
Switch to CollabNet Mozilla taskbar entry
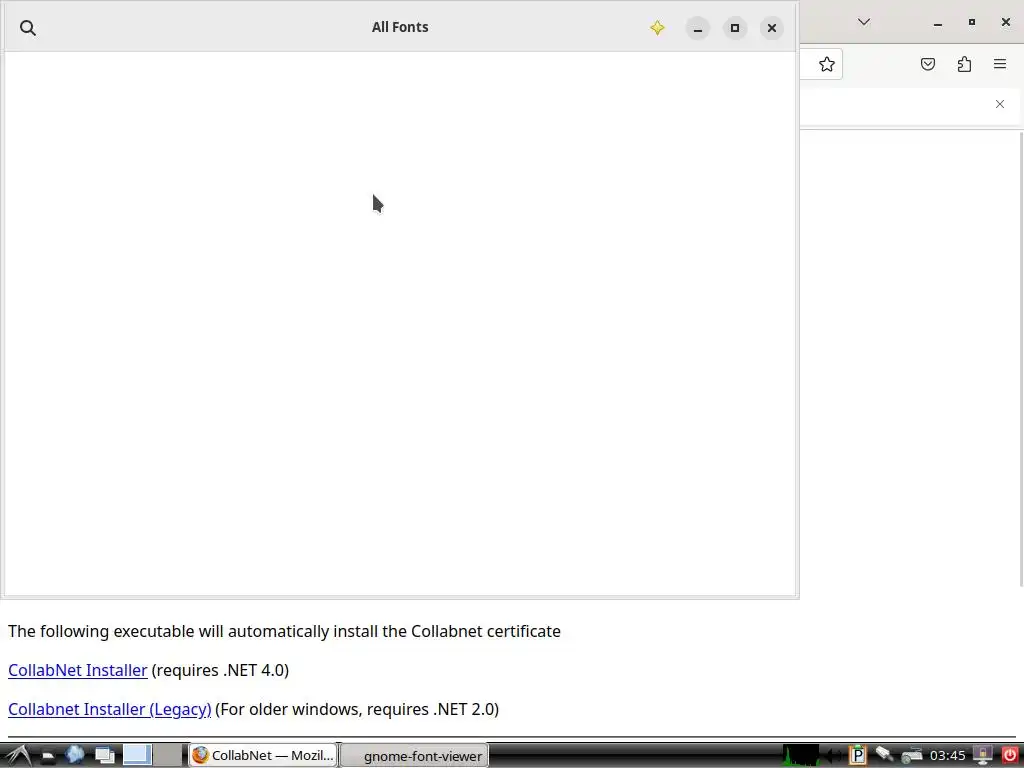(263, 756)
